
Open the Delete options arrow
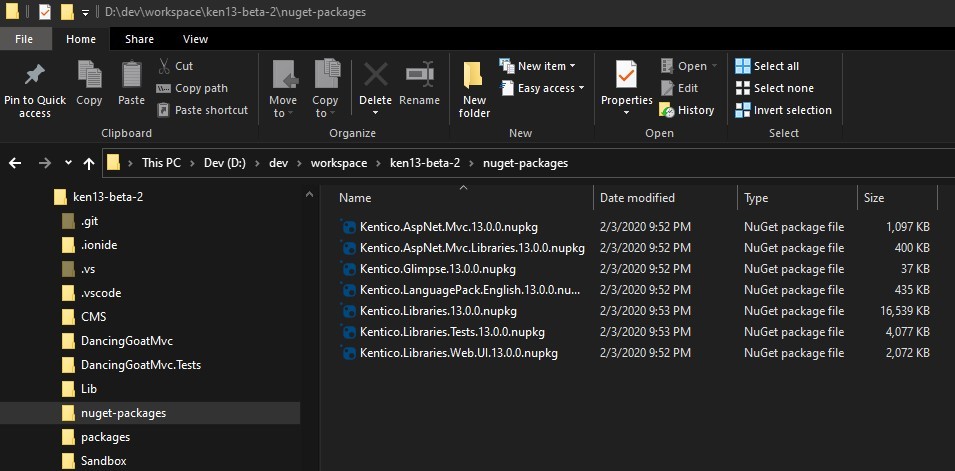point(375,113)
